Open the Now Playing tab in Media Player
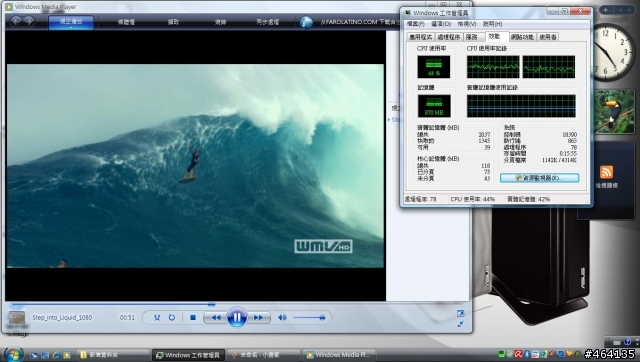This screenshot has width=640, height=362. (x=71, y=22)
